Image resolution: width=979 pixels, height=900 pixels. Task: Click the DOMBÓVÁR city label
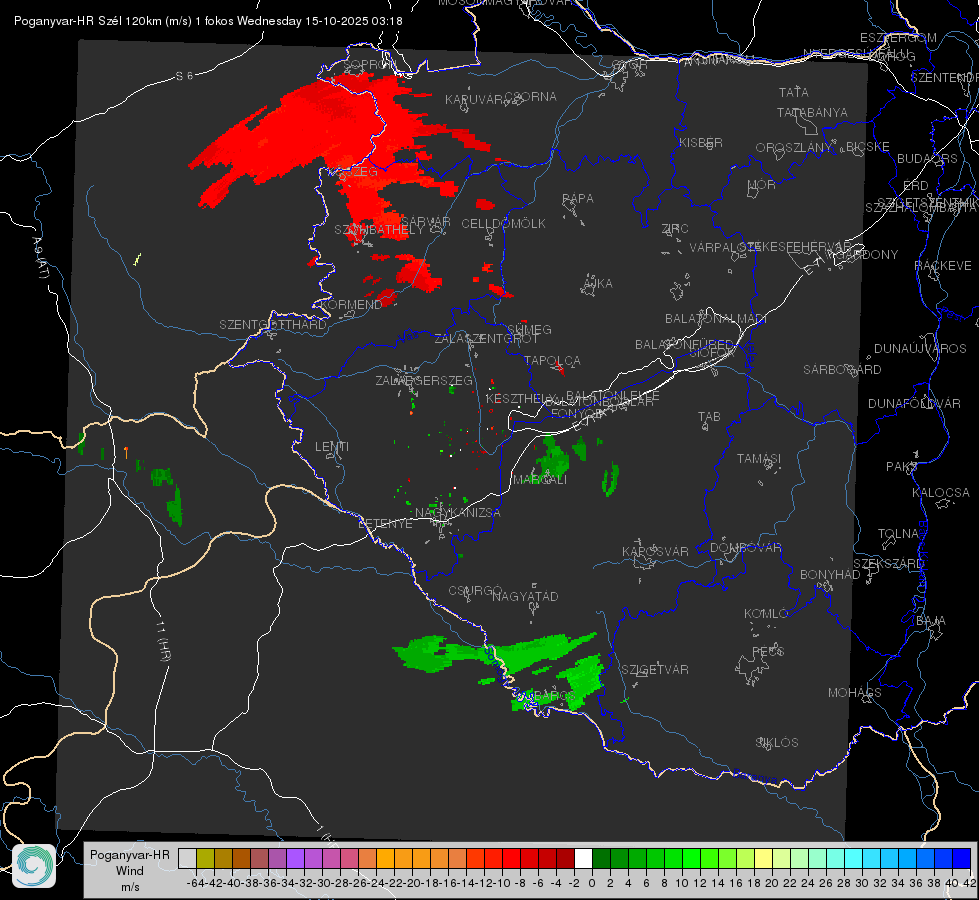tap(745, 548)
